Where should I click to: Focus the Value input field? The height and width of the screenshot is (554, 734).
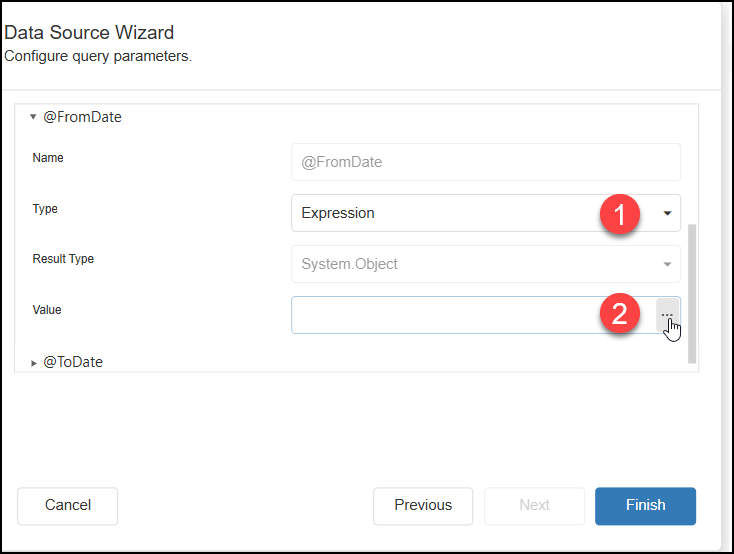coord(473,315)
